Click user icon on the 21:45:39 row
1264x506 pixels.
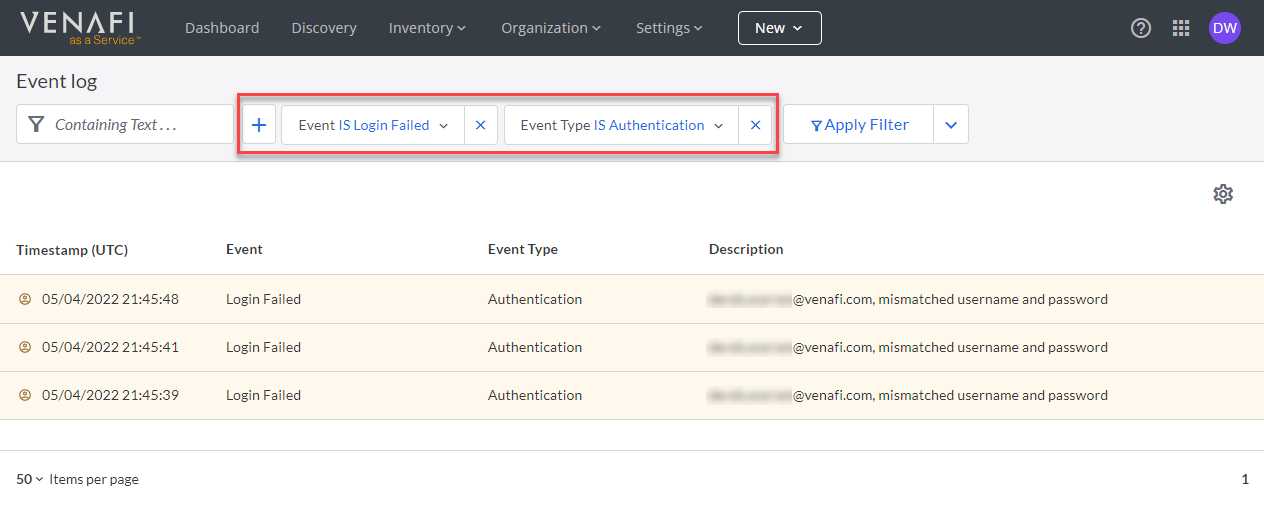tap(25, 395)
